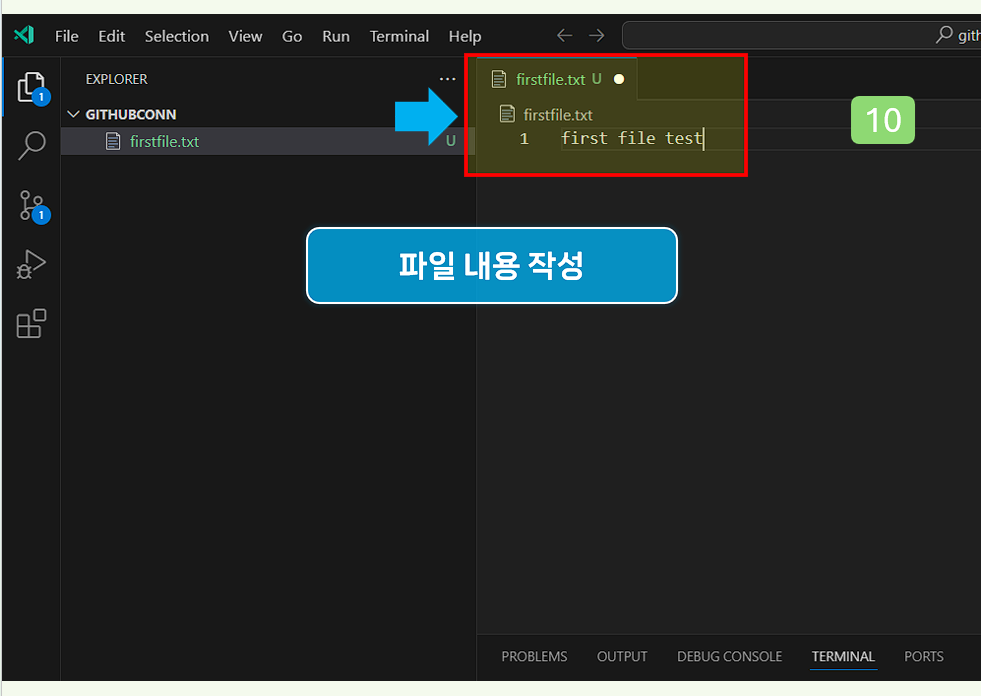Switch to the OUTPUT panel tab
The height and width of the screenshot is (696, 981).
(x=621, y=656)
